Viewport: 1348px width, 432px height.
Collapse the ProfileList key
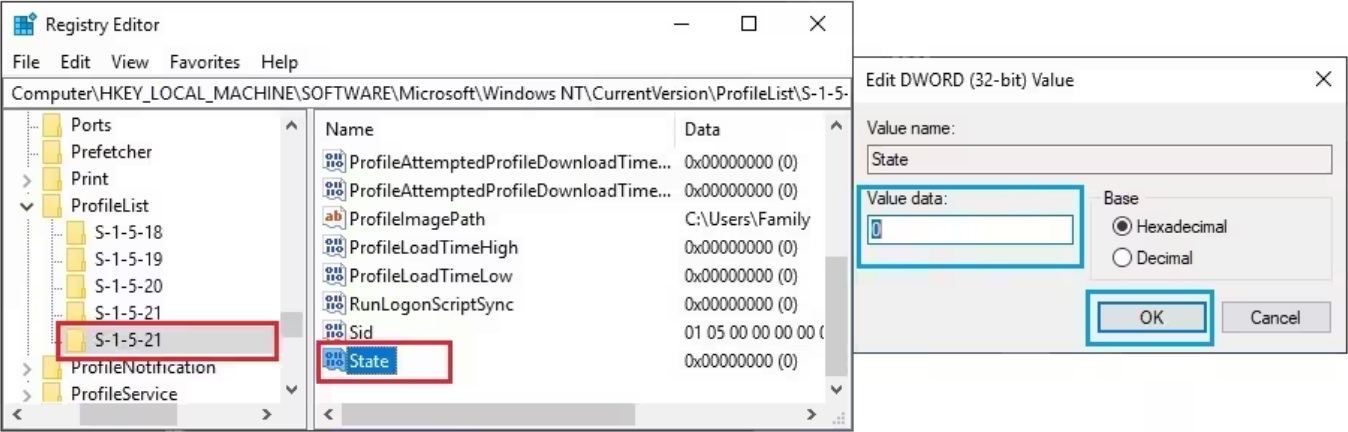(x=26, y=206)
